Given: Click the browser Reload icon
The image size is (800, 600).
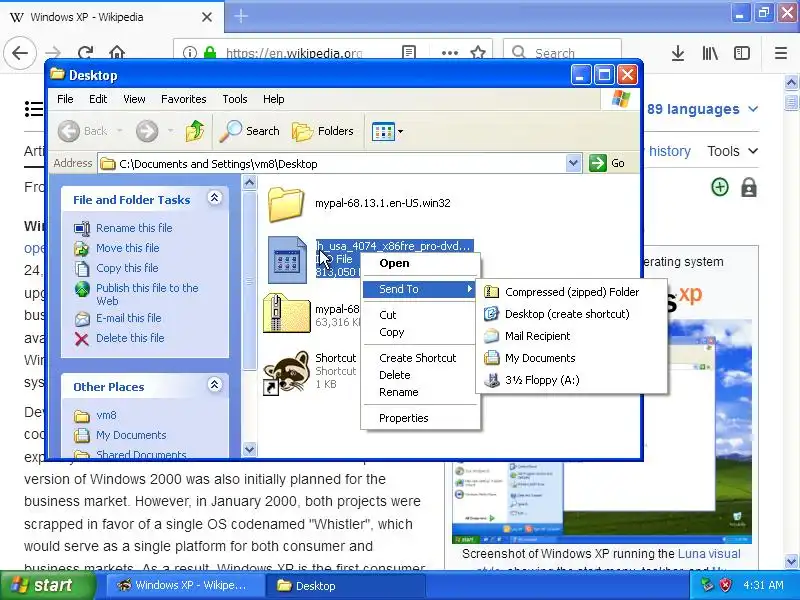Looking at the screenshot, I should (85, 53).
